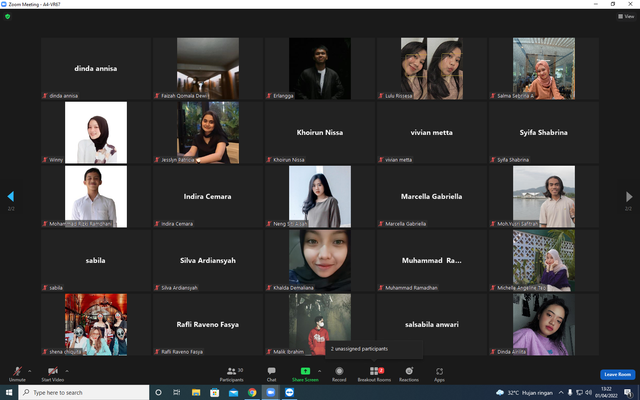Open the notification center icon

click(x=629, y=393)
